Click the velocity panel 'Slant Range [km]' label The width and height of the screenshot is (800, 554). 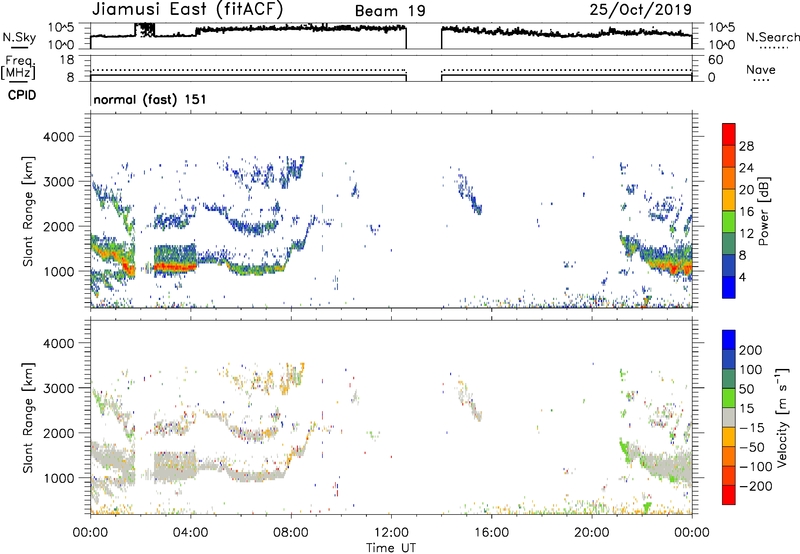click(28, 417)
